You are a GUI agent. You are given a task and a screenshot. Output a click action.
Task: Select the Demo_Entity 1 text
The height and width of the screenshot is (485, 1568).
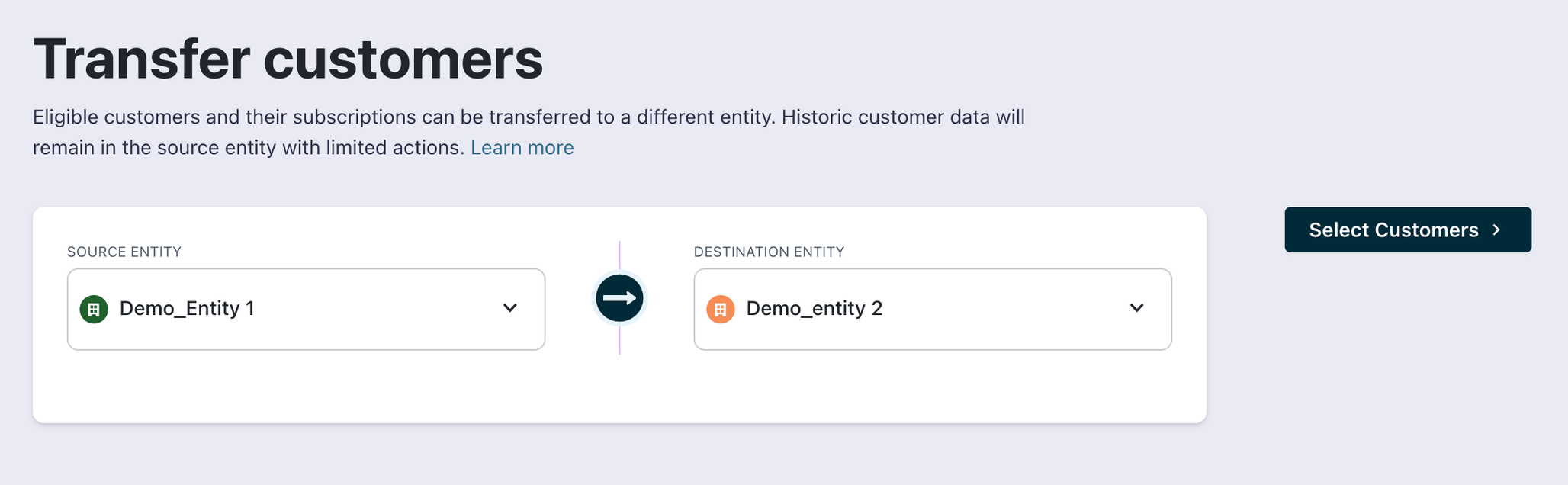(187, 308)
